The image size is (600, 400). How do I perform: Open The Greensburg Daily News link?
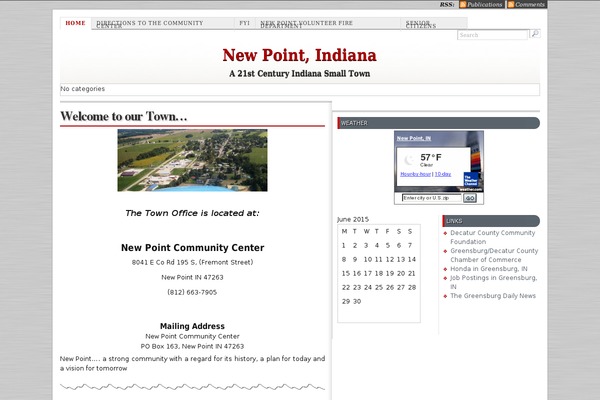493,296
